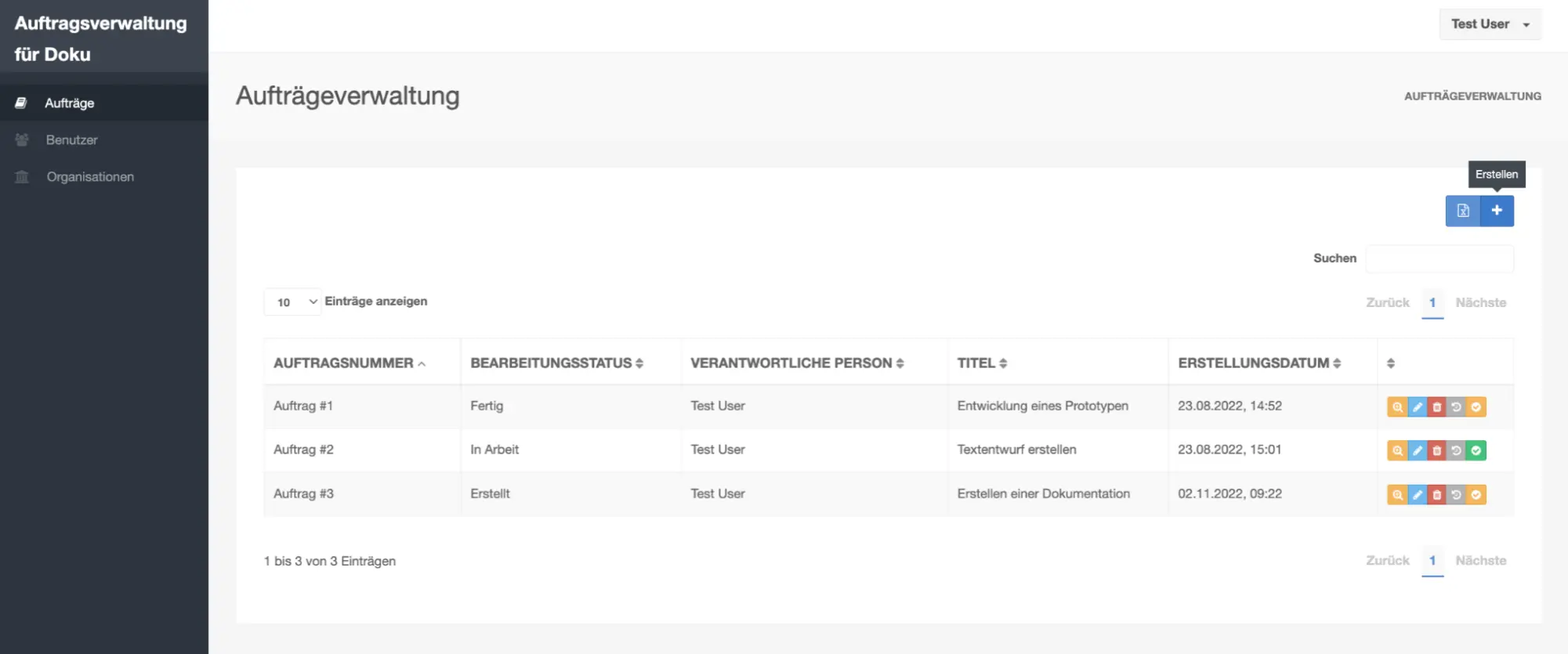1568x654 pixels.
Task: Open magnifier detail view for Auftrag #1
Action: pos(1397,407)
